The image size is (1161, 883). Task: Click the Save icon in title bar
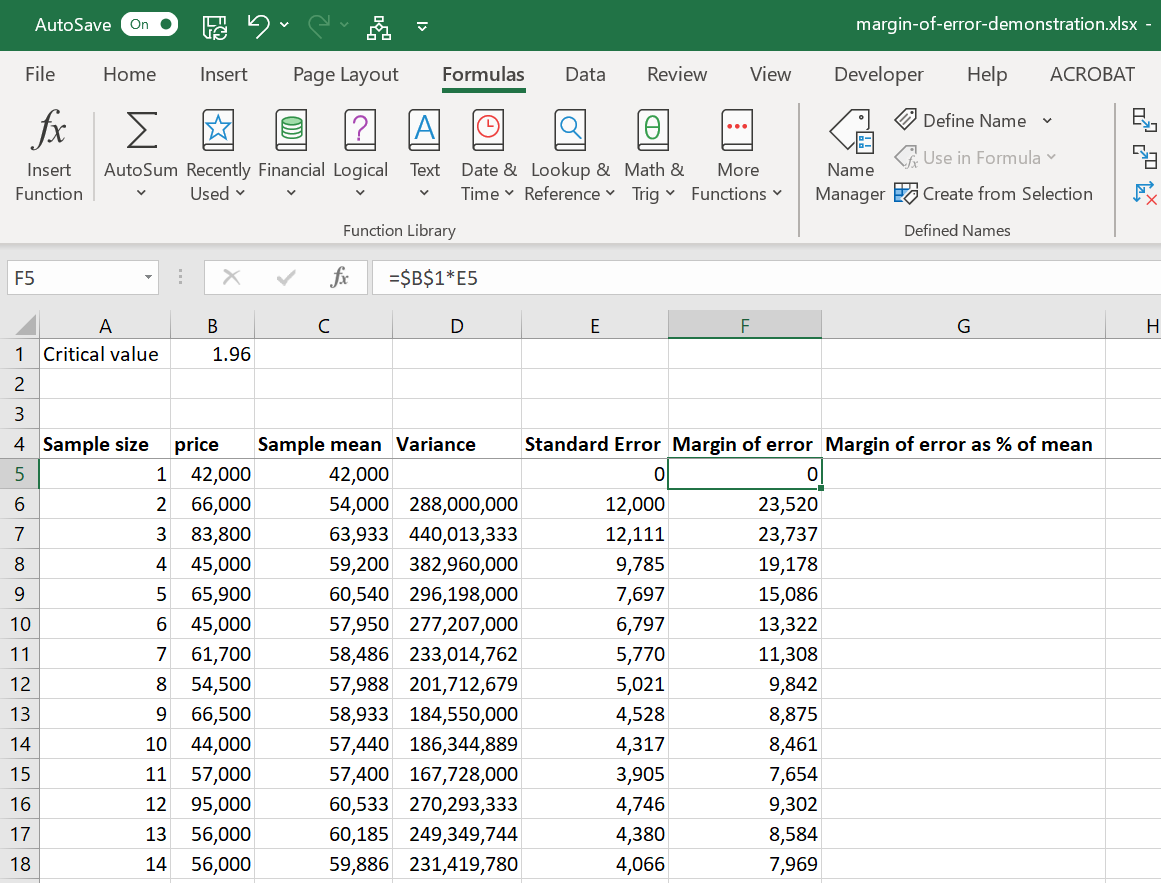coord(215,25)
